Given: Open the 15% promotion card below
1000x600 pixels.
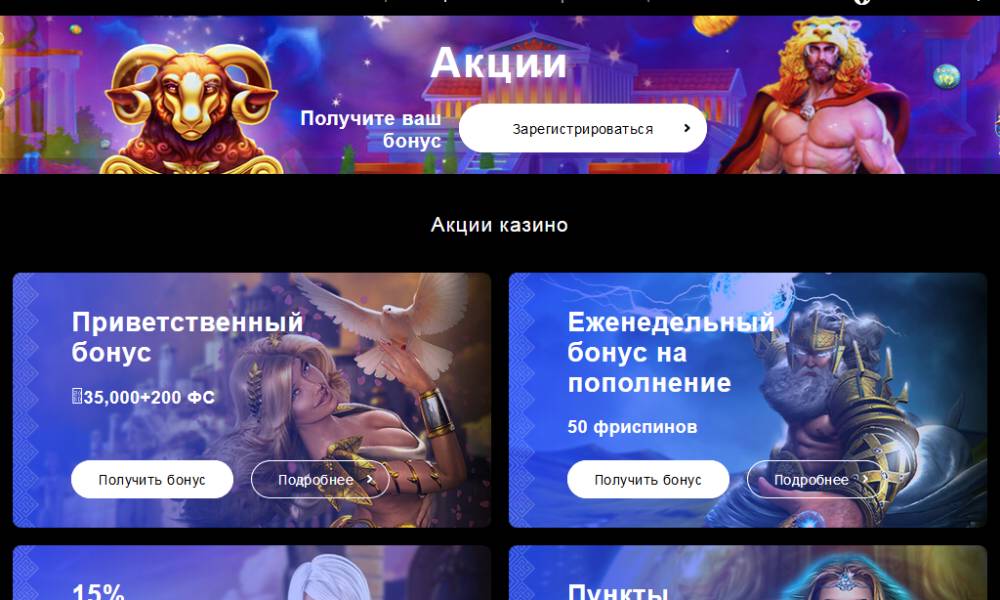Looking at the screenshot, I should (x=252, y=573).
